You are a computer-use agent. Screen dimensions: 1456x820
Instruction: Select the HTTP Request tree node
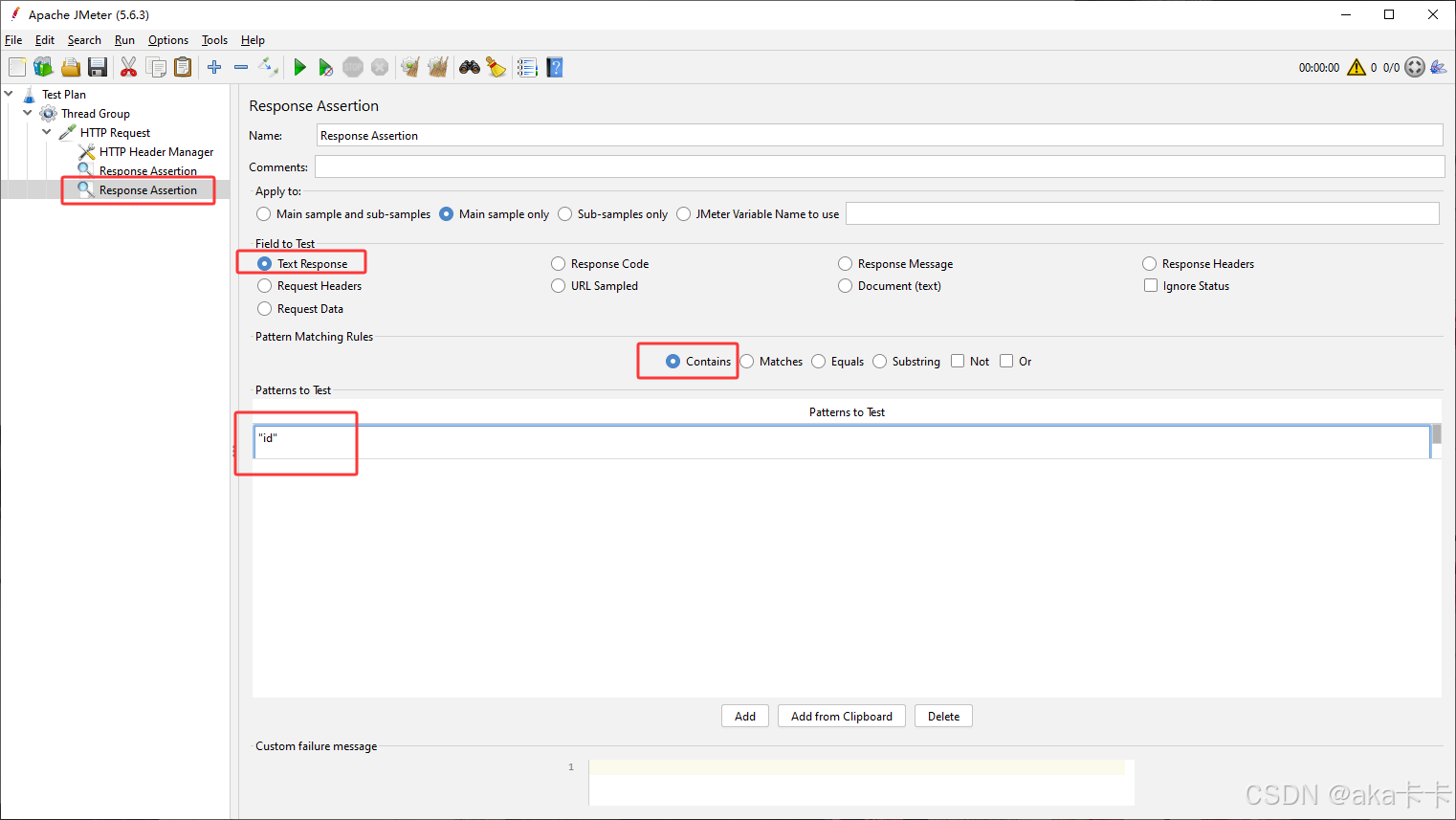115,133
